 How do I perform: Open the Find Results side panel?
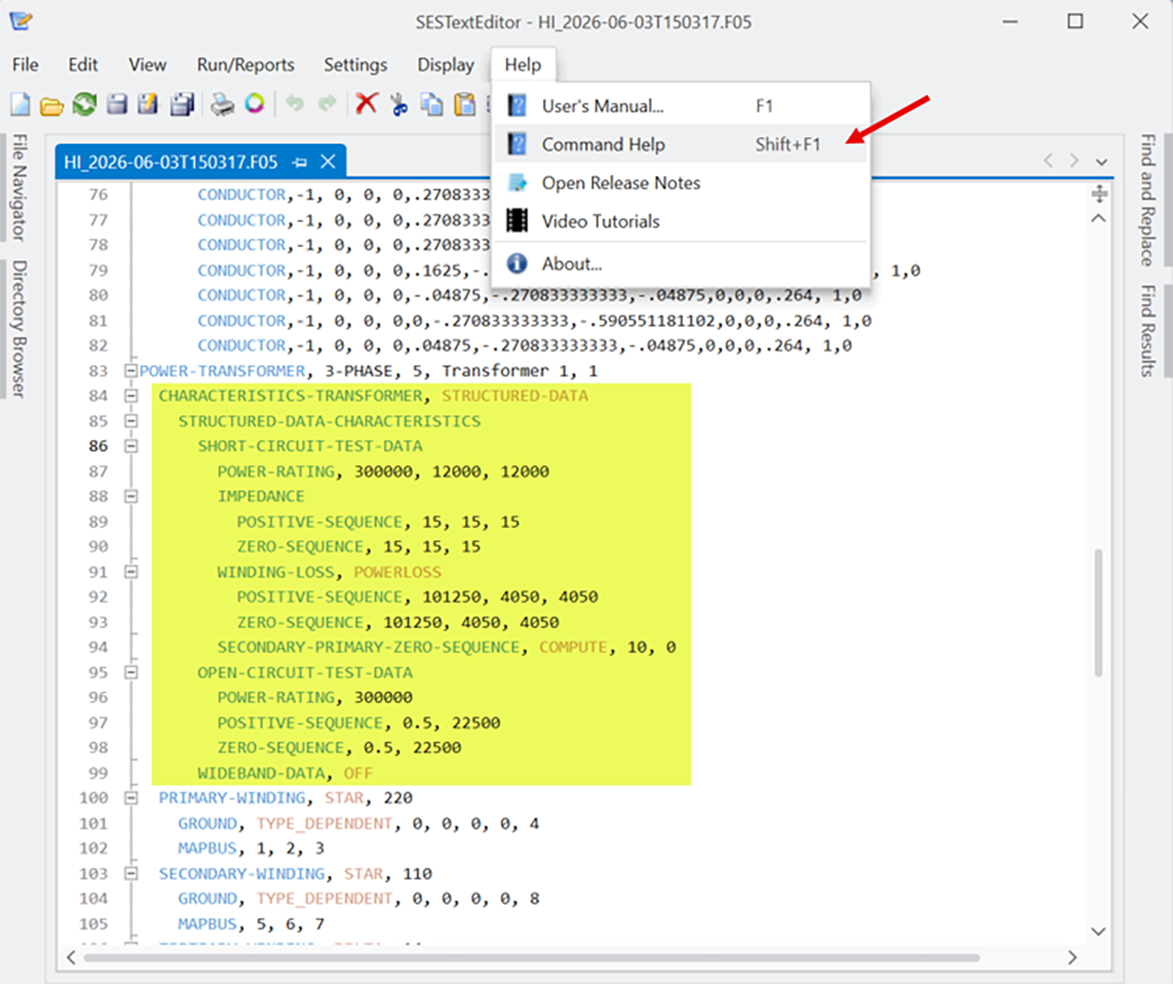(x=1148, y=331)
